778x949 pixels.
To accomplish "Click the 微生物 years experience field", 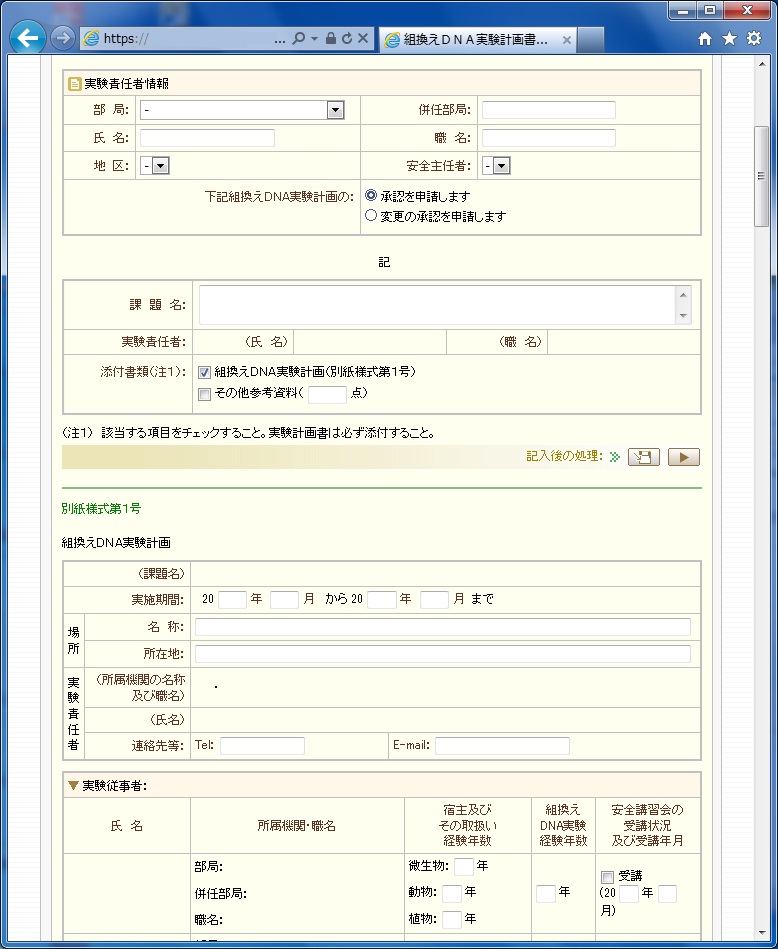I will (x=463, y=867).
